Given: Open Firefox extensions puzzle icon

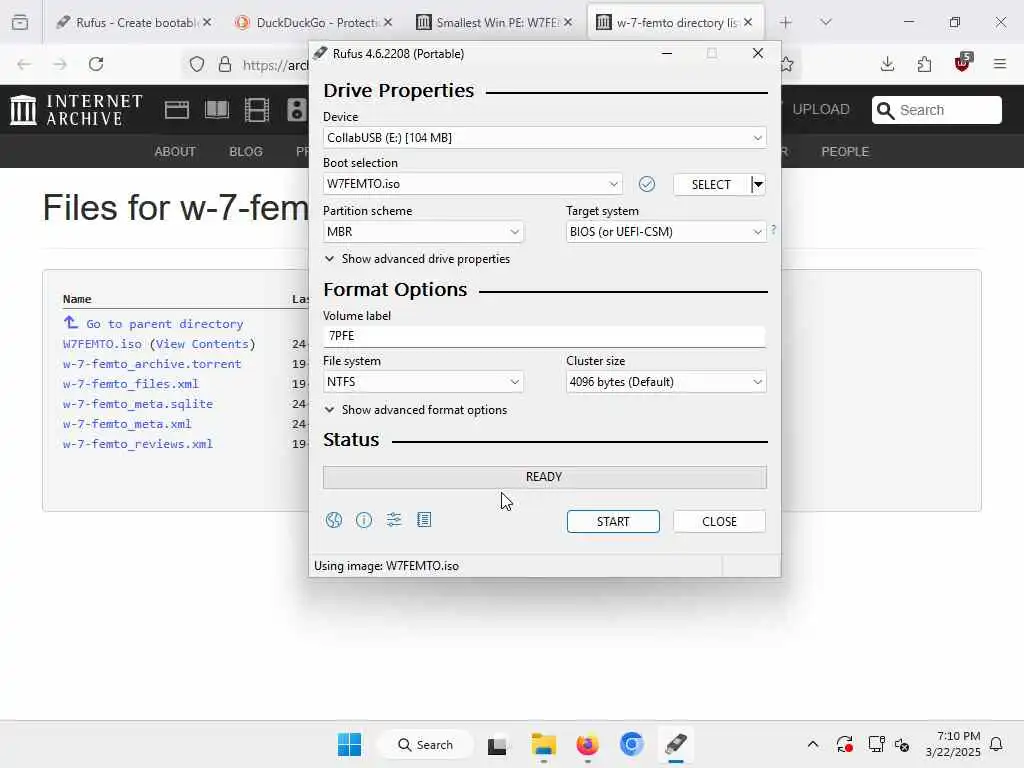Looking at the screenshot, I should tap(924, 64).
